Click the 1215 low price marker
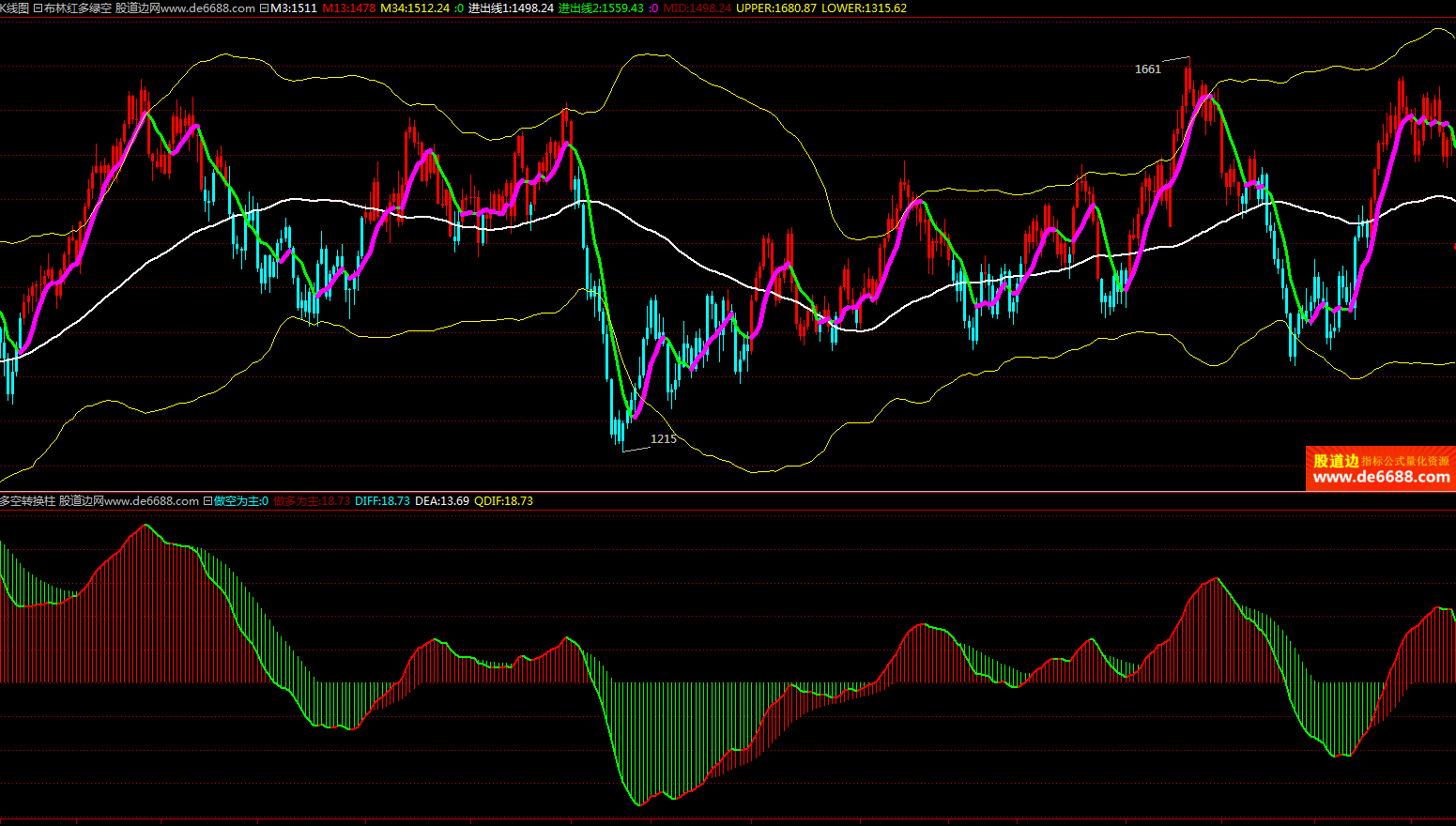The width and height of the screenshot is (1456, 826). [663, 439]
